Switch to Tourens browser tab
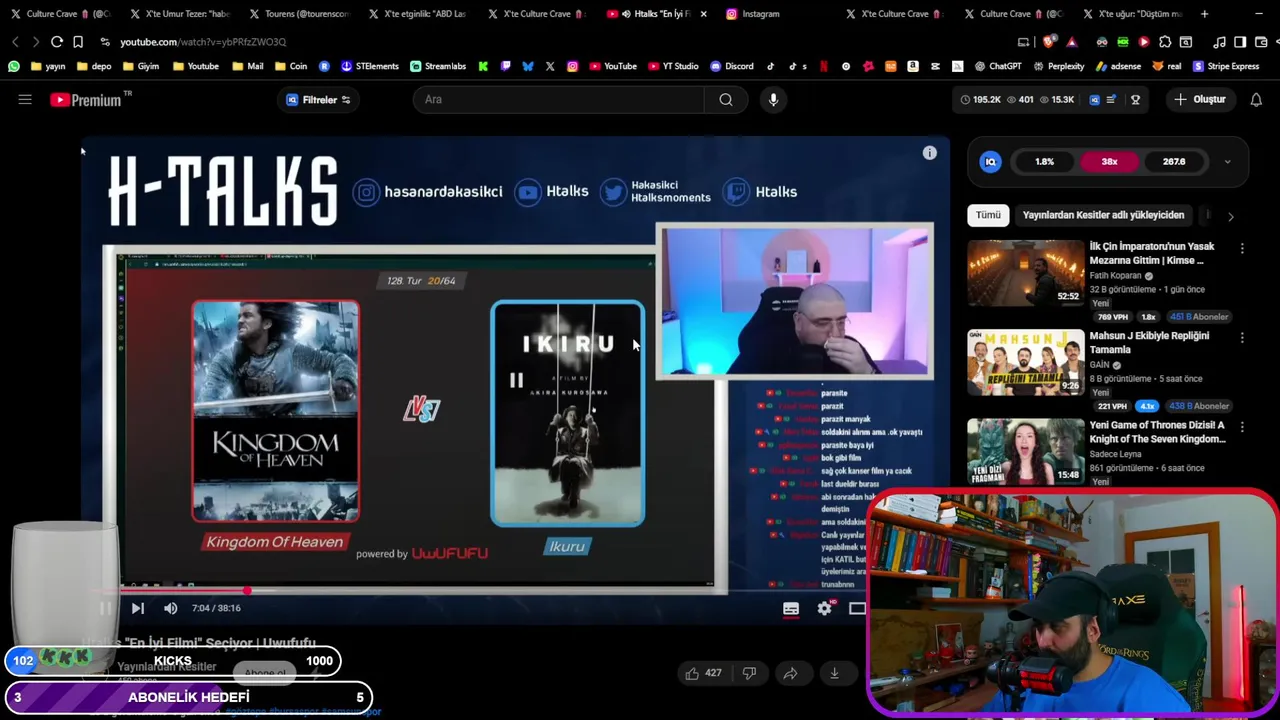 (x=299, y=14)
